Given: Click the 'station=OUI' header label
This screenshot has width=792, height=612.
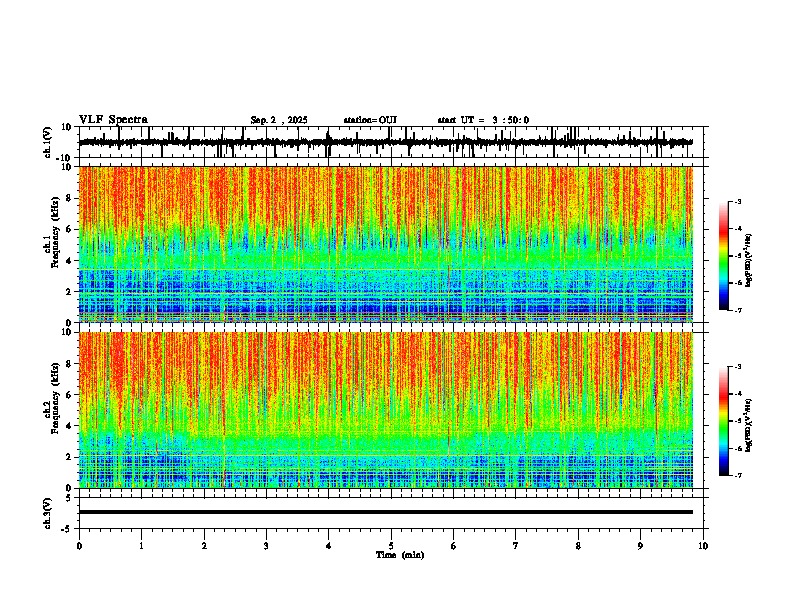Looking at the screenshot, I should [370, 120].
